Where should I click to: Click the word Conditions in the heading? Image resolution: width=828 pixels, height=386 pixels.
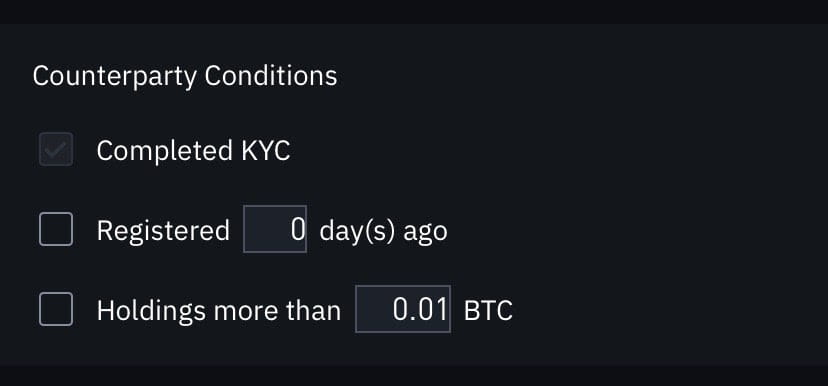(x=271, y=76)
